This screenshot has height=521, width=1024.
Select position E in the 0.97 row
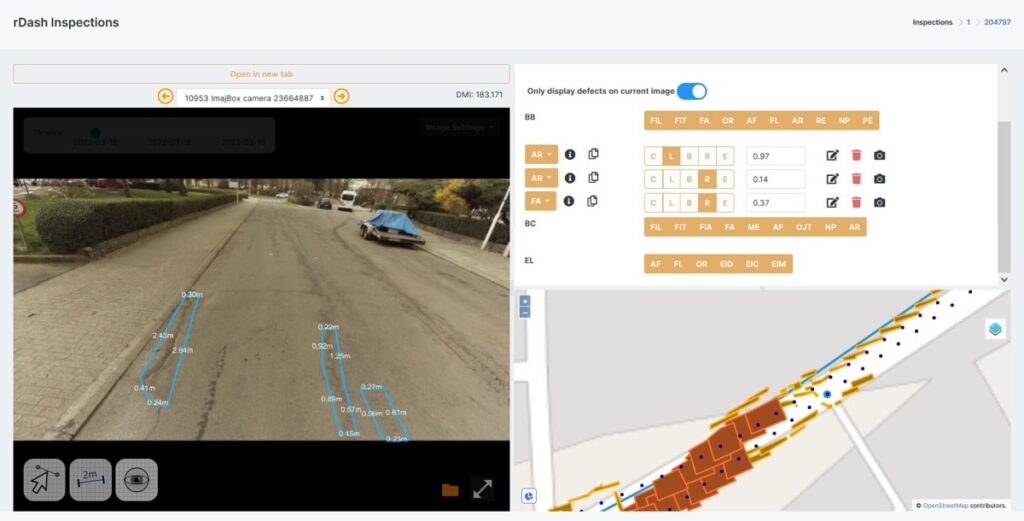click(x=725, y=156)
